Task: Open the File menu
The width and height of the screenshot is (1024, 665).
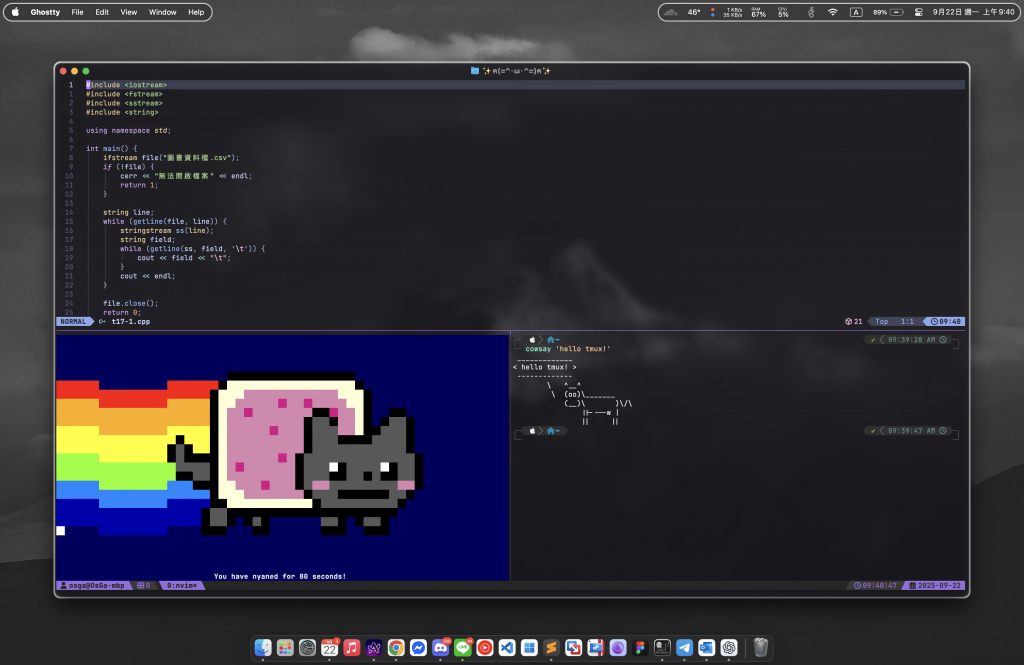Action: click(77, 12)
